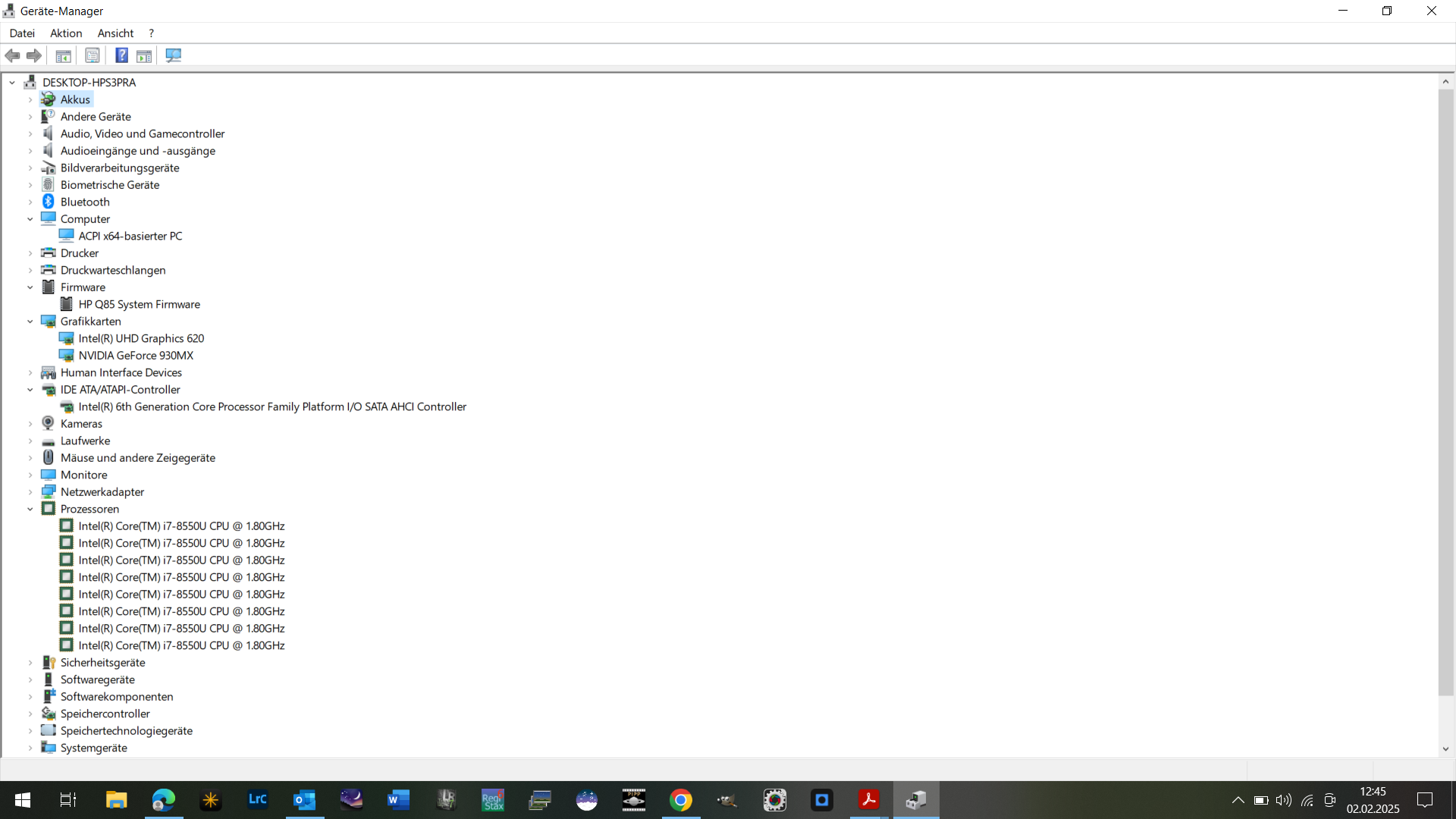The height and width of the screenshot is (819, 1456).
Task: Collapse the Prozessoren category
Action: [x=30, y=509]
